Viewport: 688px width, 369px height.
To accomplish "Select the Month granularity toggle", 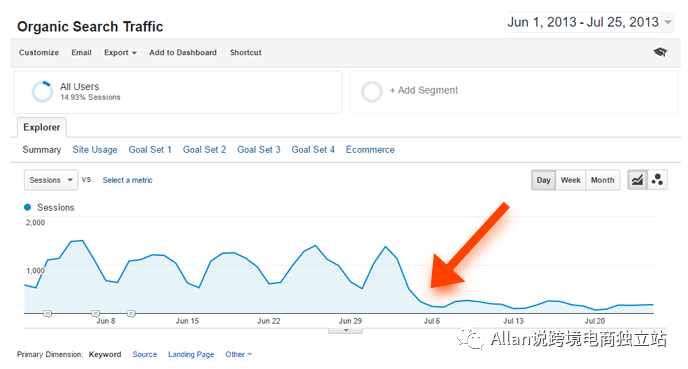I will (x=602, y=180).
